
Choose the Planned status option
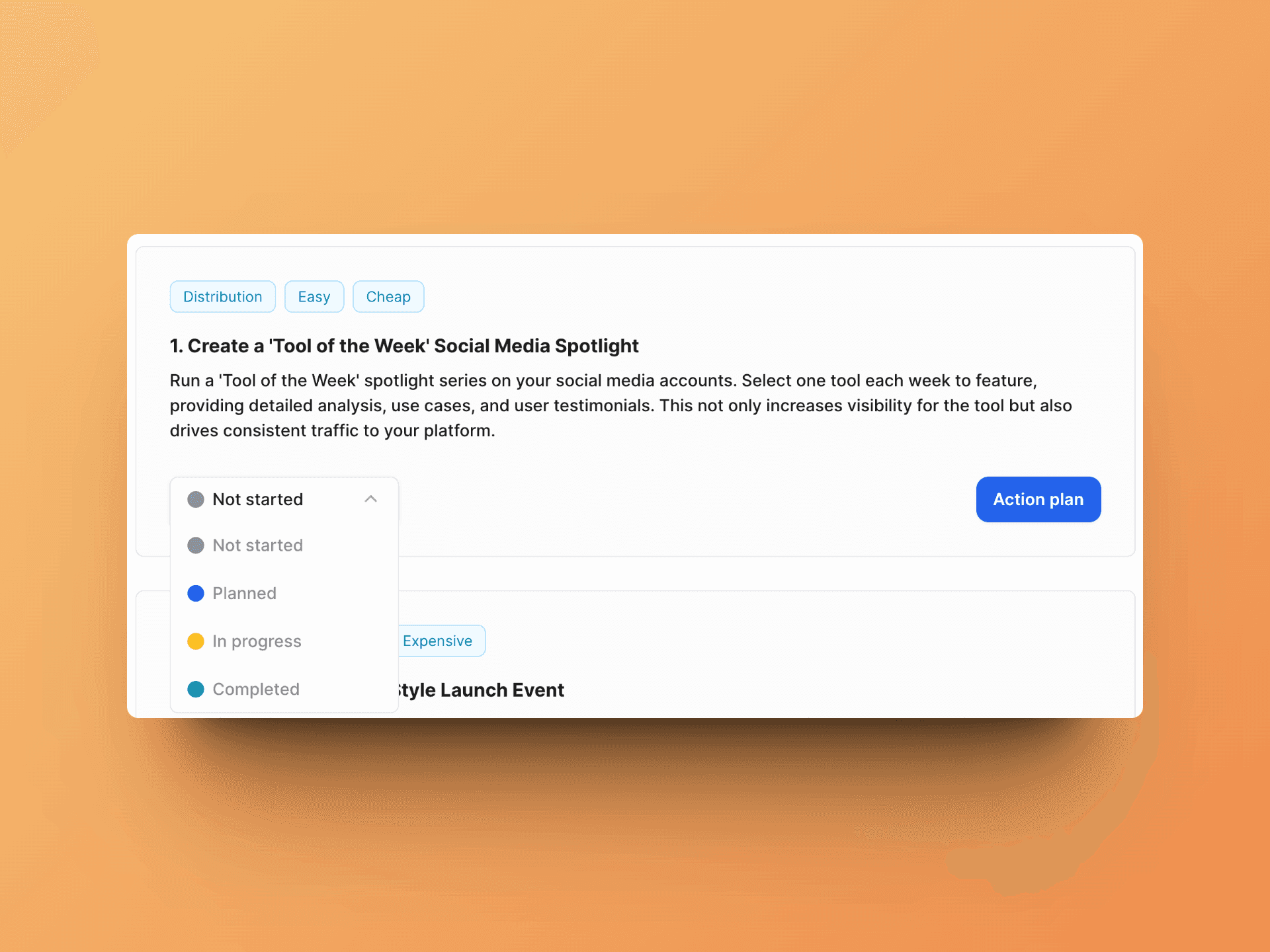(x=284, y=593)
